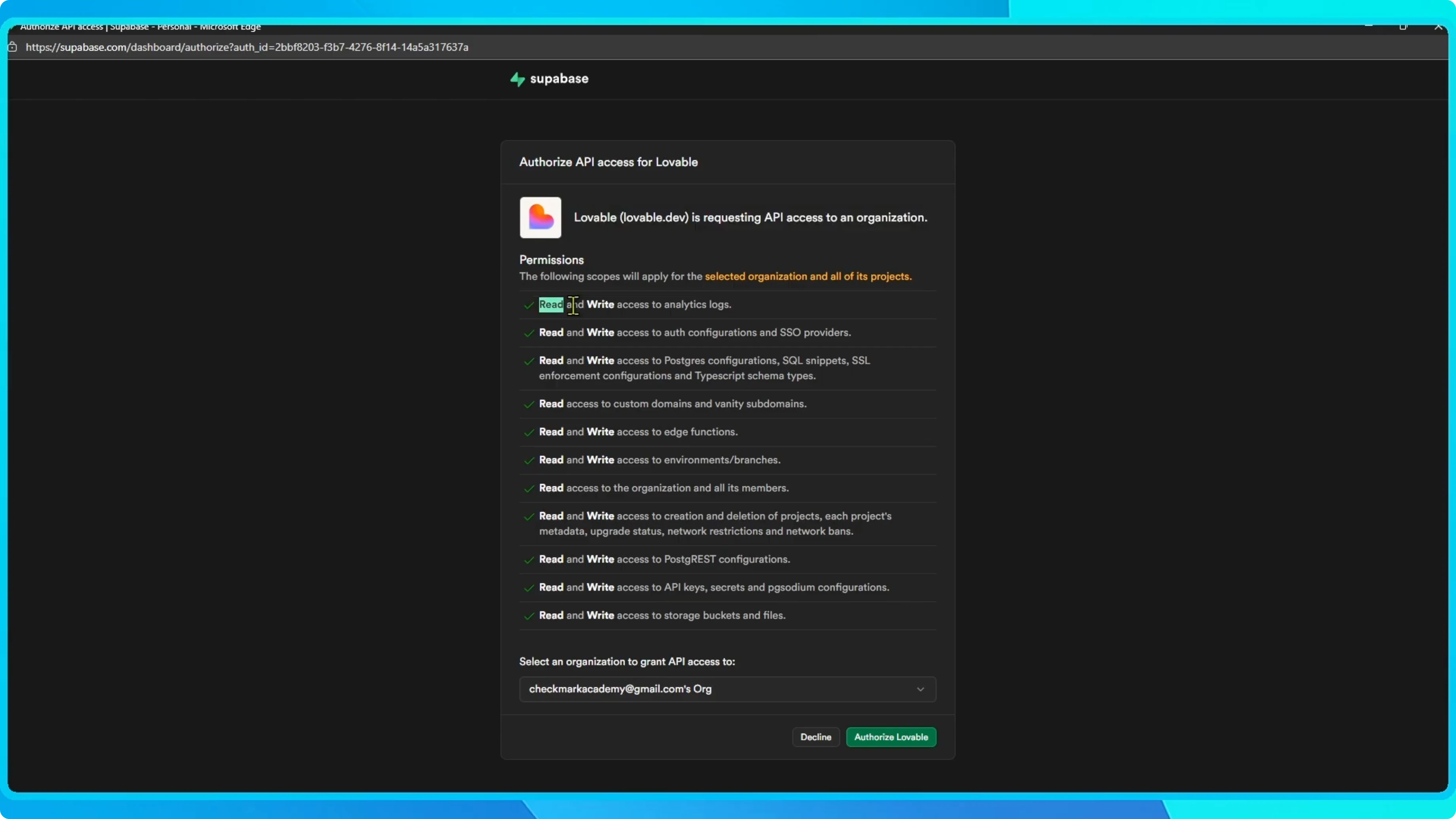Click 'auth configurations and SSO providers' text
Viewport: 1456px width, 819px height.
click(x=757, y=332)
